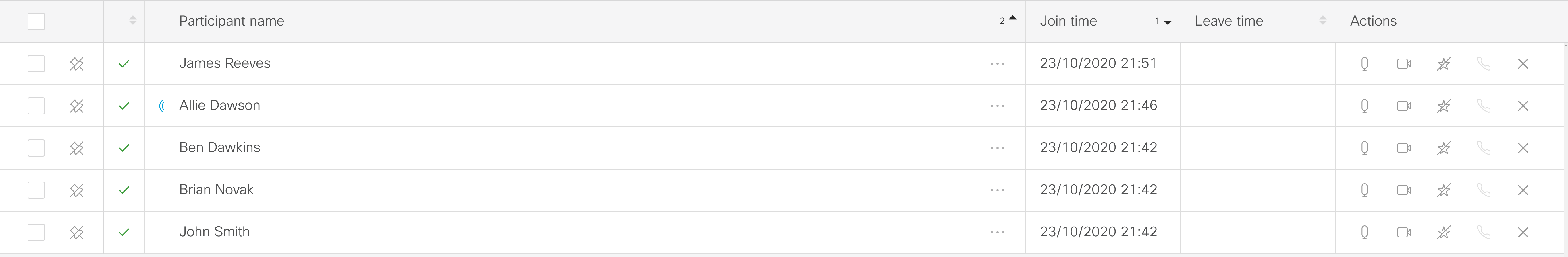Sort by the status column arrows
This screenshot has height=257, width=1568.
click(133, 21)
